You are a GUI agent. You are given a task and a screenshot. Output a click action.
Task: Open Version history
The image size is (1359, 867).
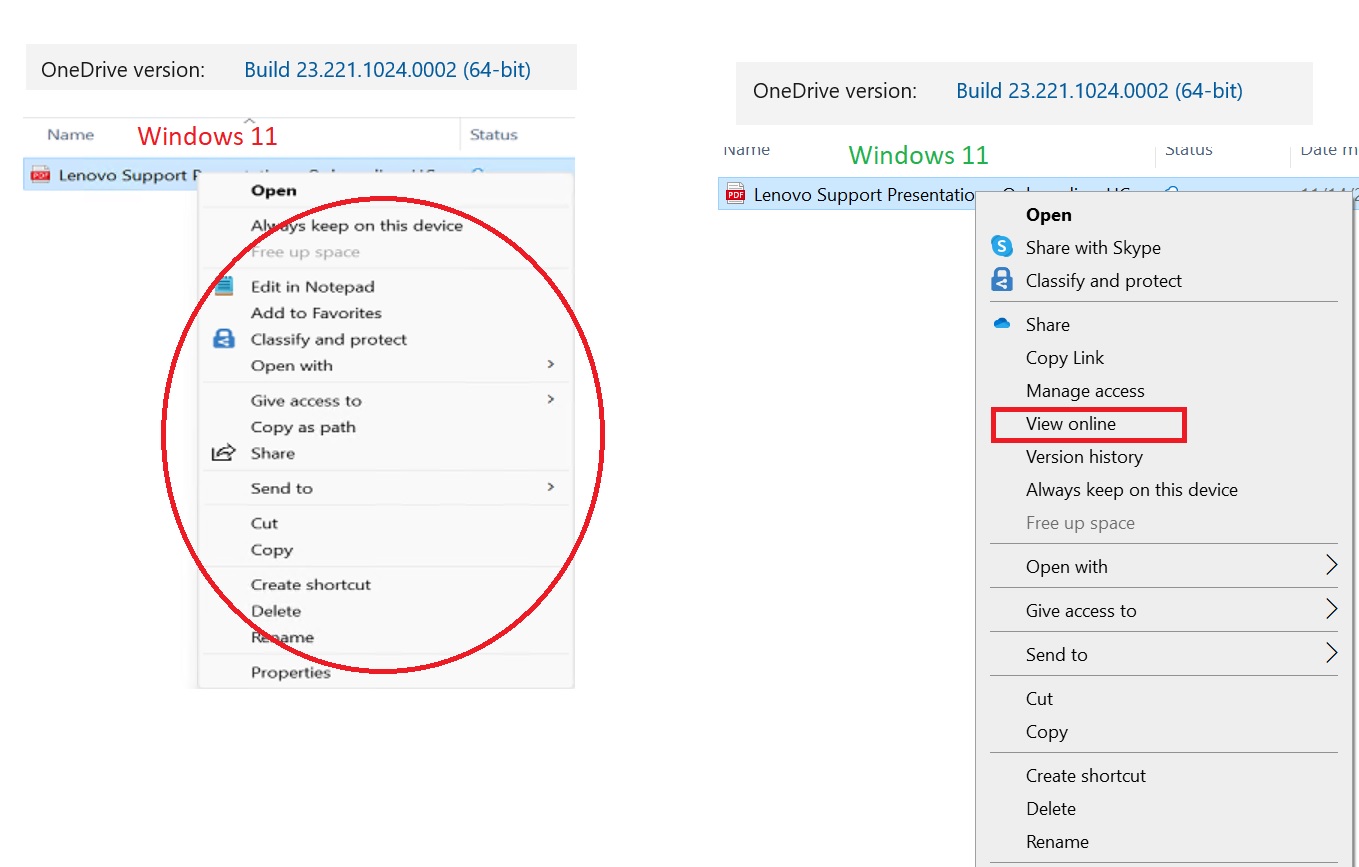pos(1084,456)
